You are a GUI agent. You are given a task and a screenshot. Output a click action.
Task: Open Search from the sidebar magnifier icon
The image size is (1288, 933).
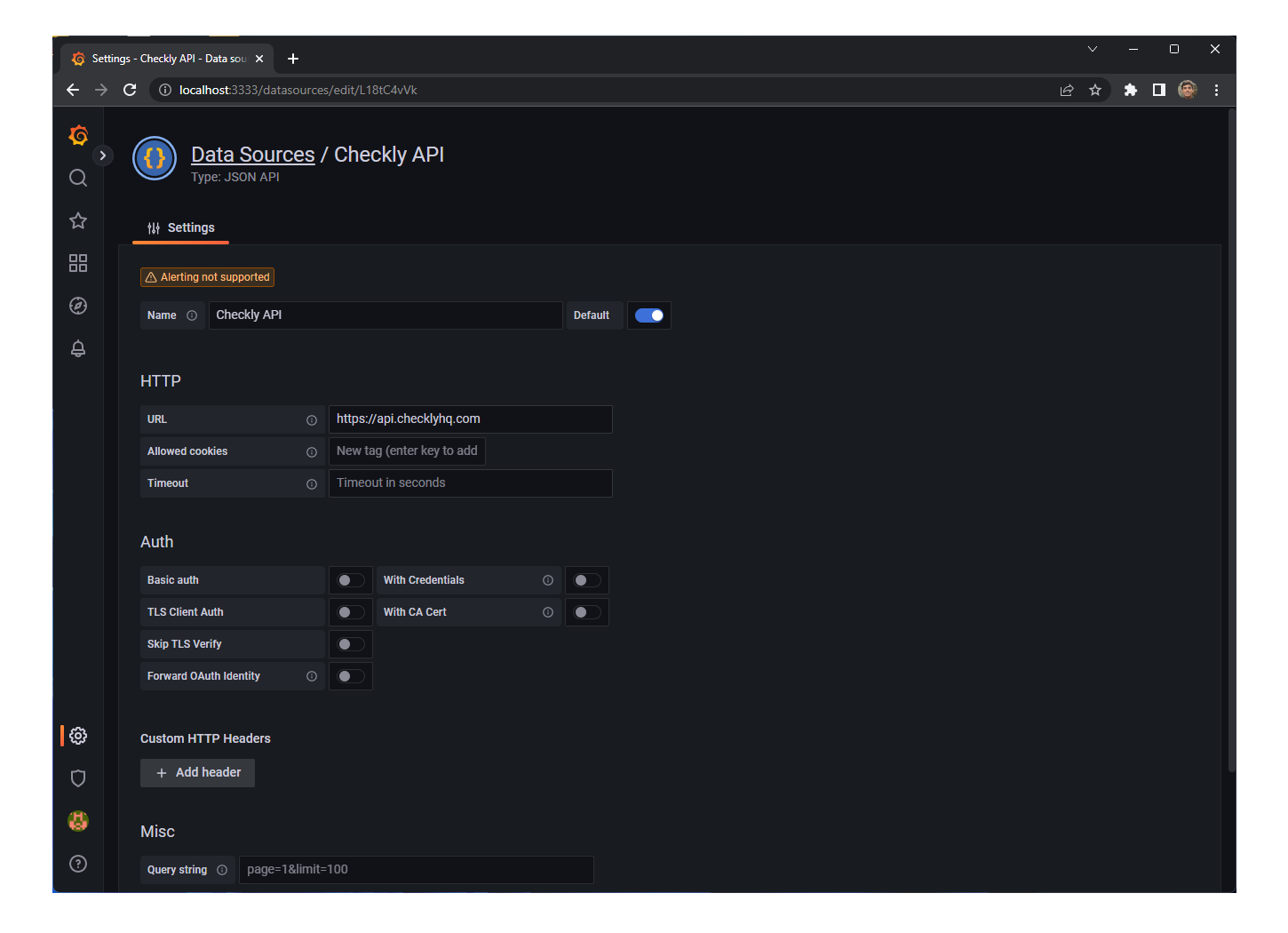[78, 178]
